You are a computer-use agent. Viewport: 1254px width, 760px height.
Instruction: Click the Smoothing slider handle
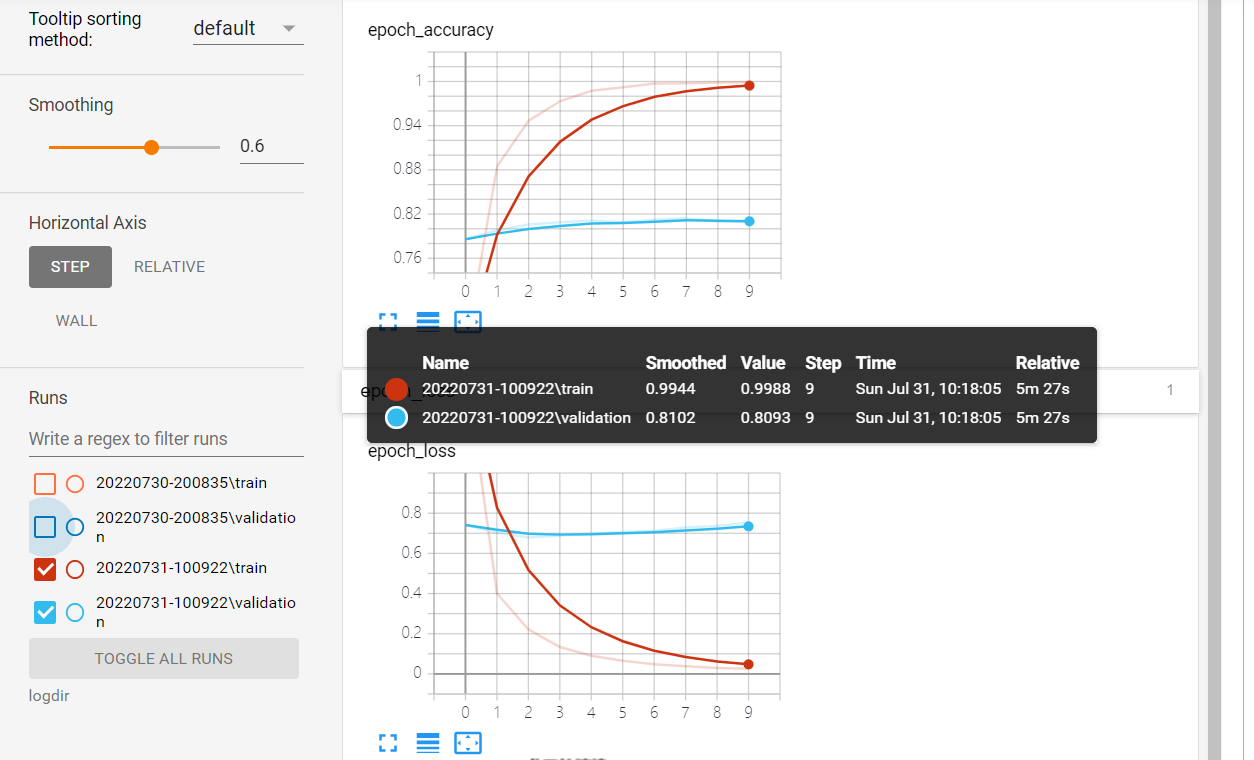coord(152,147)
